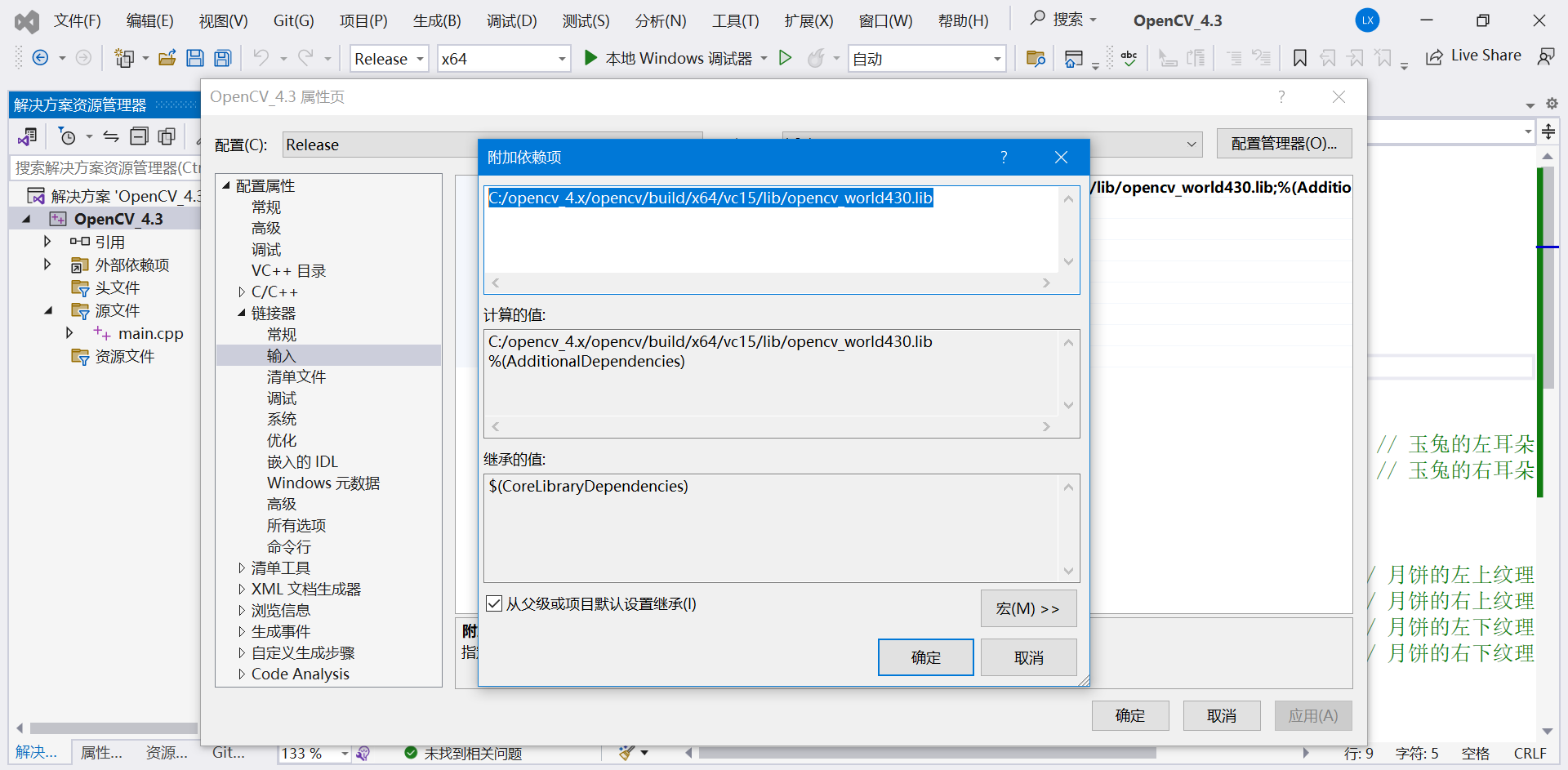Open the 文件(F) menu
Screen dimensions: 1568x770
coord(77,20)
